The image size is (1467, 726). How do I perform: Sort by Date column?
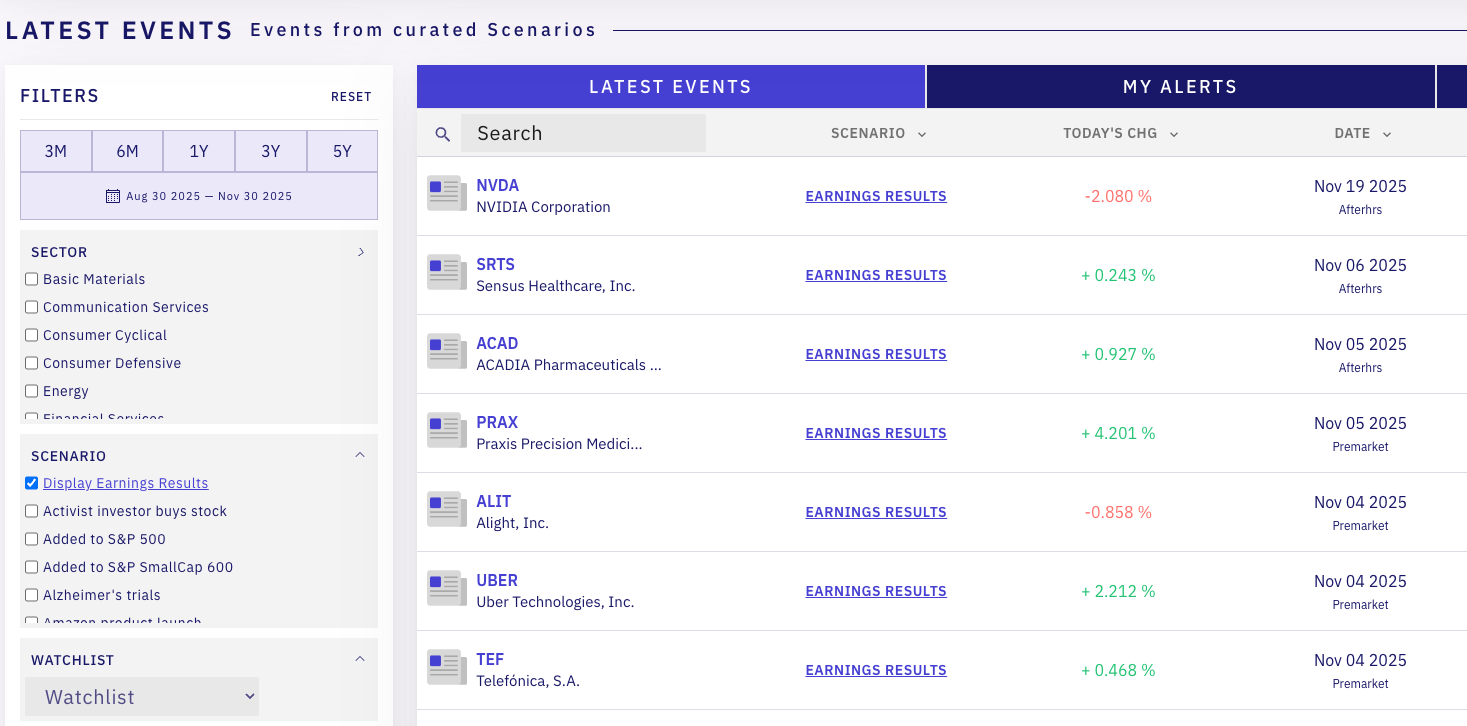(x=1363, y=133)
